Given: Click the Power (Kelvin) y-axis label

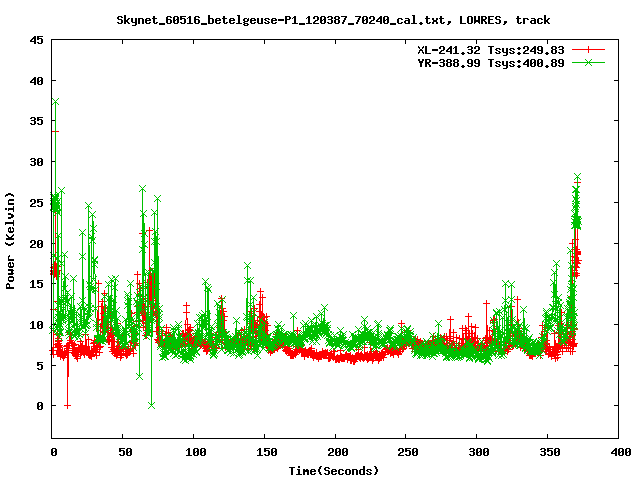Looking at the screenshot, I should point(10,241).
